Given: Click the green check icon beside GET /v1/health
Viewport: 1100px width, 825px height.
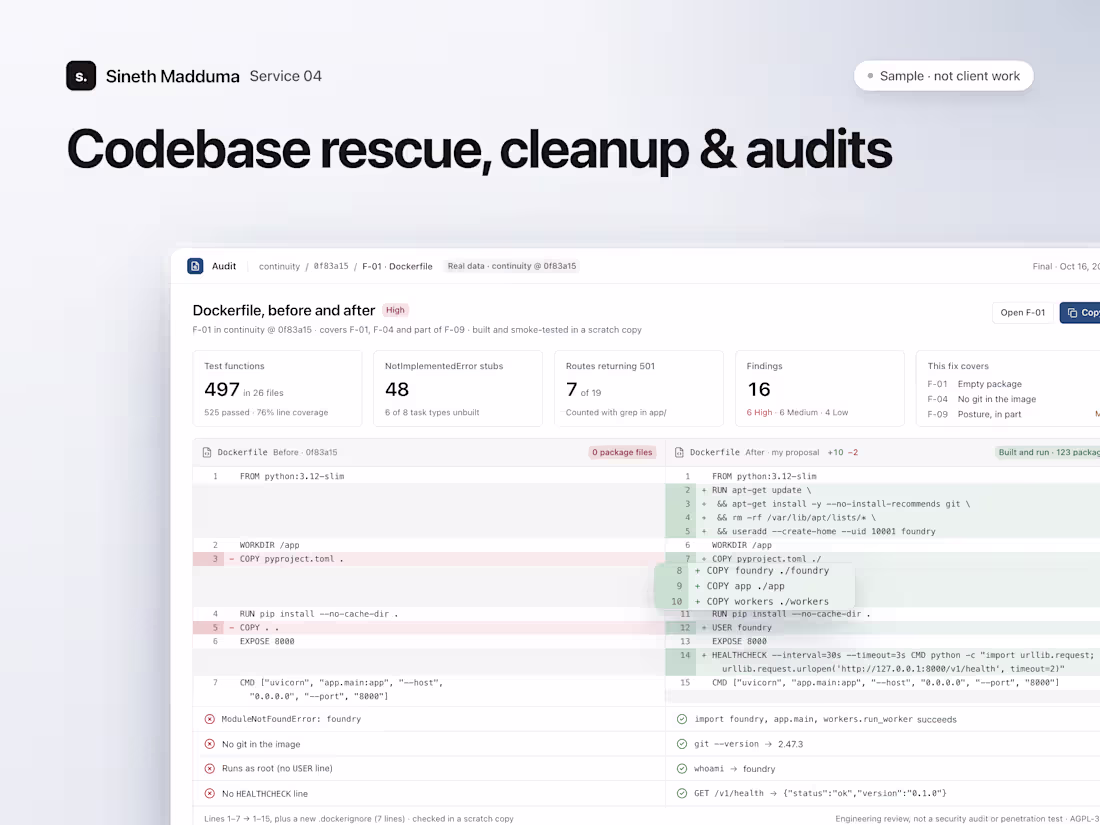Looking at the screenshot, I should (682, 793).
